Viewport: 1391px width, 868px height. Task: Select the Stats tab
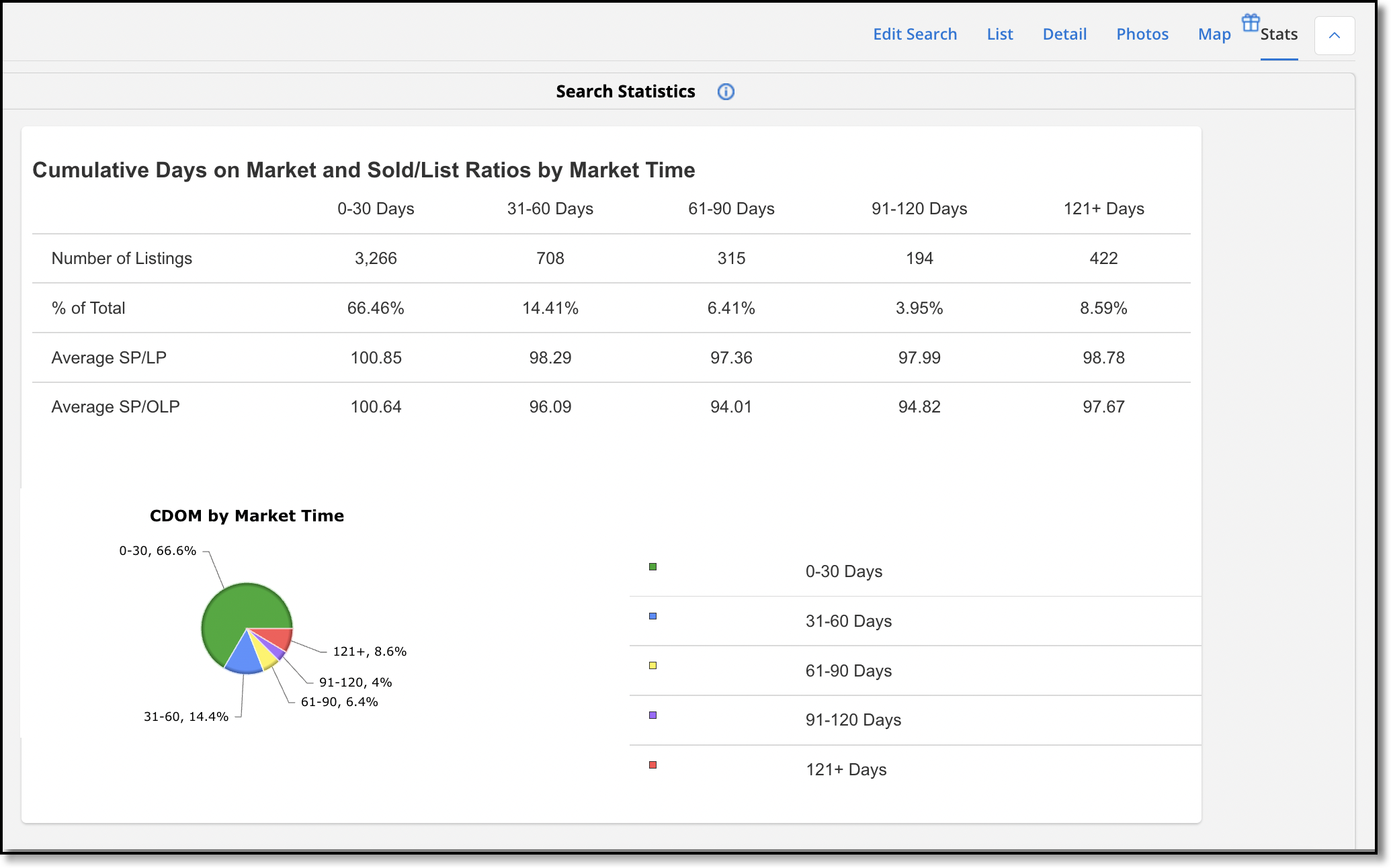point(1279,34)
